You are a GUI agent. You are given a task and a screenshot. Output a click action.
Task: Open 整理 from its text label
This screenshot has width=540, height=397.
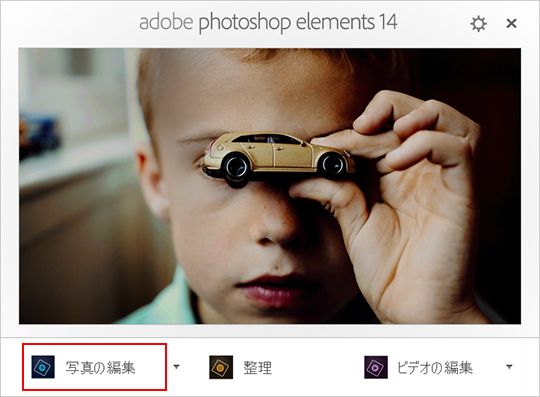tap(258, 367)
